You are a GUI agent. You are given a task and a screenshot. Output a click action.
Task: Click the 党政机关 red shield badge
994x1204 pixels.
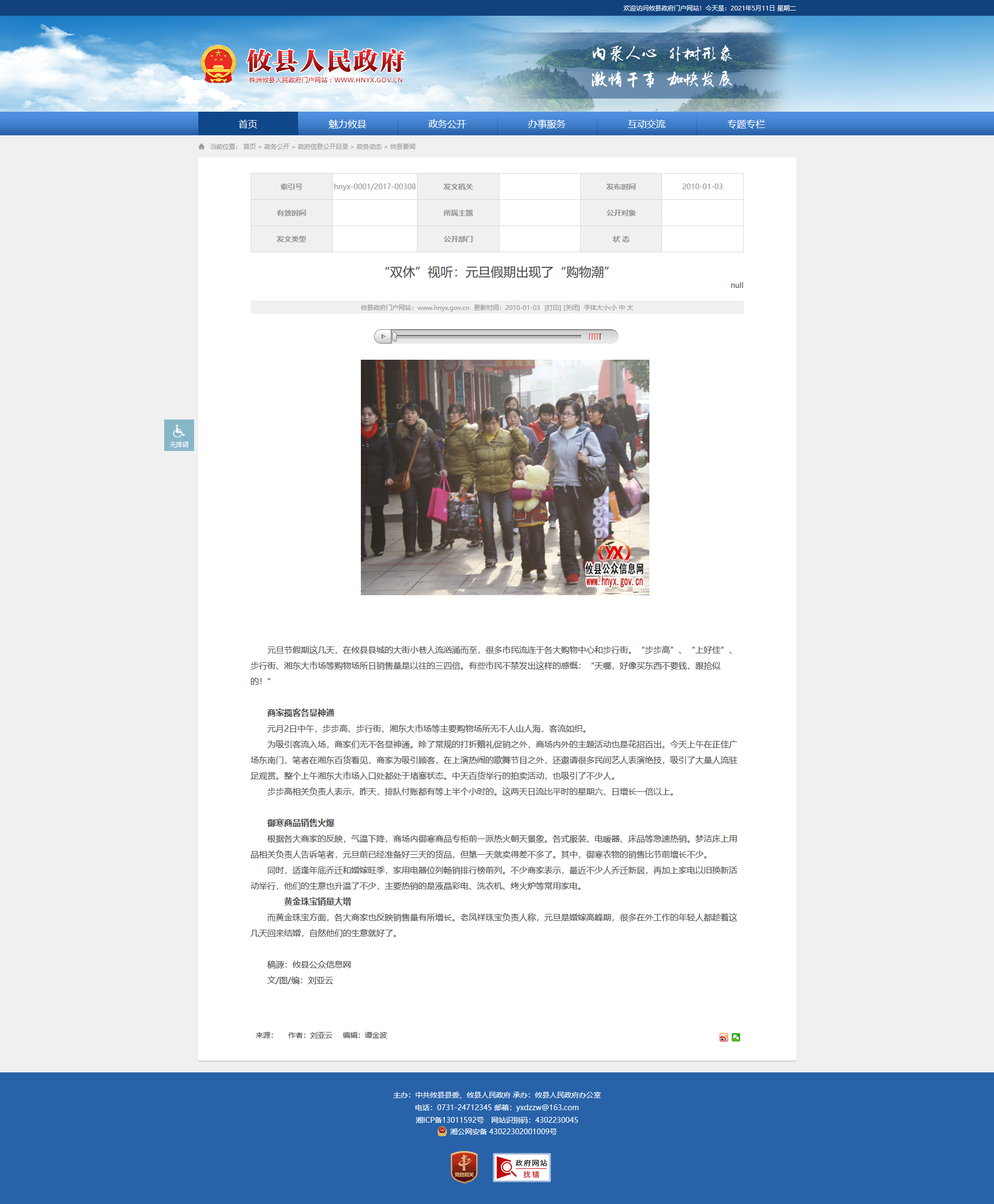[464, 1167]
